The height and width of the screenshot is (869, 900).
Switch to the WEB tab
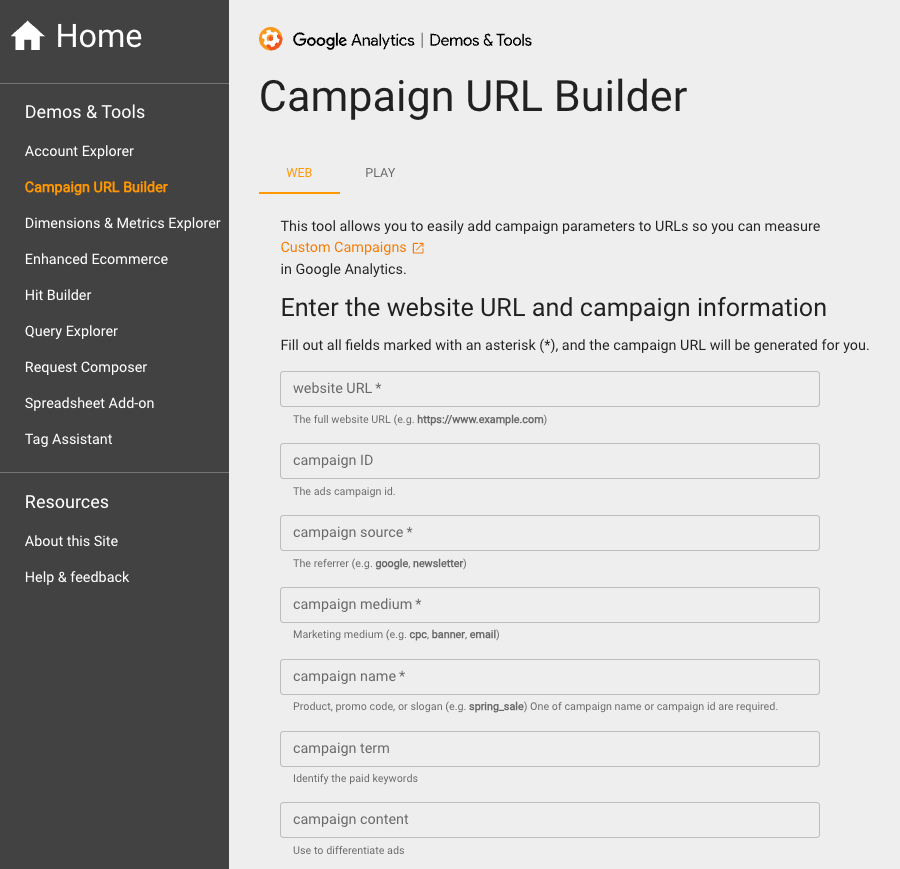click(299, 172)
